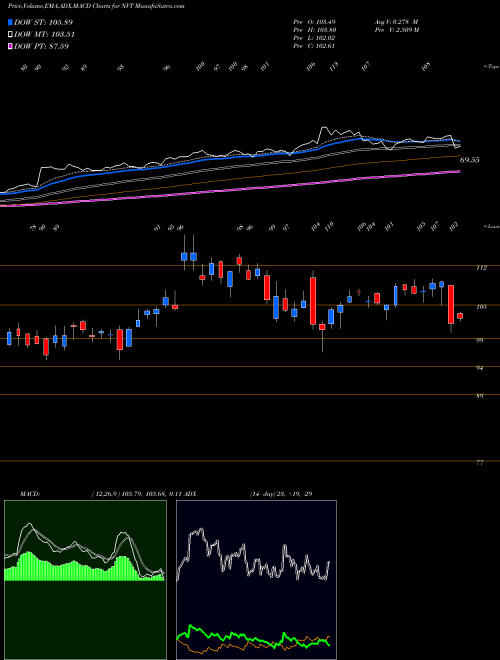Click the white DOW MT legend swatch
This screenshot has height=660, width=500.
(11, 34)
